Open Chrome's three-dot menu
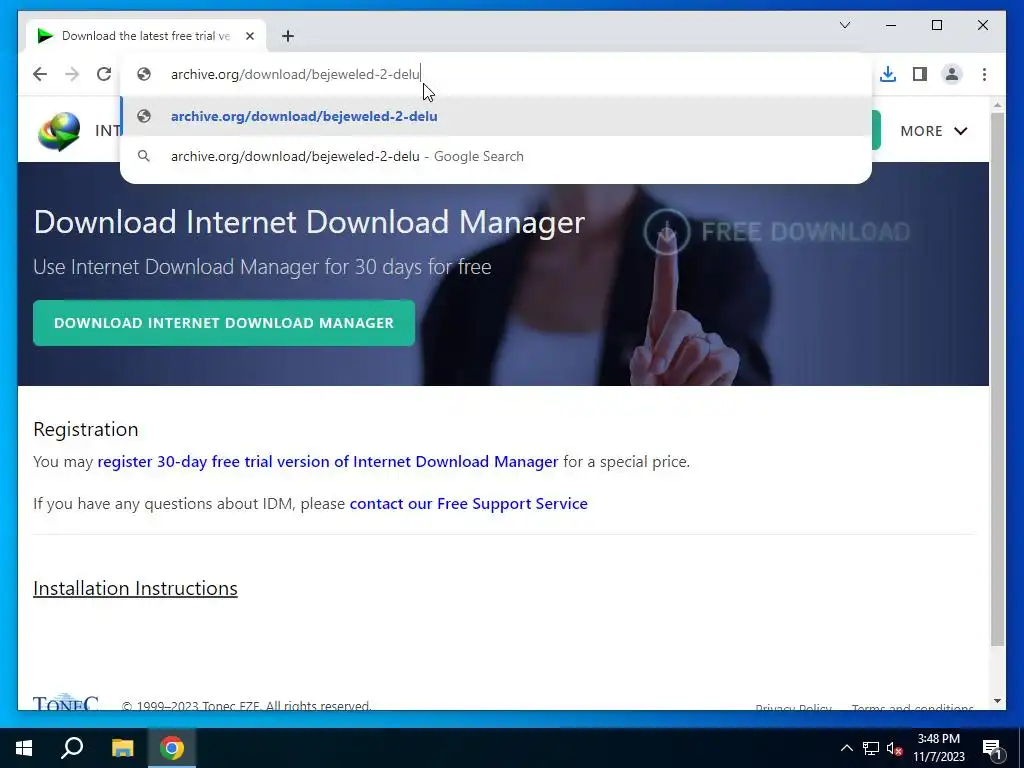Viewport: 1024px width, 768px height. [x=984, y=74]
